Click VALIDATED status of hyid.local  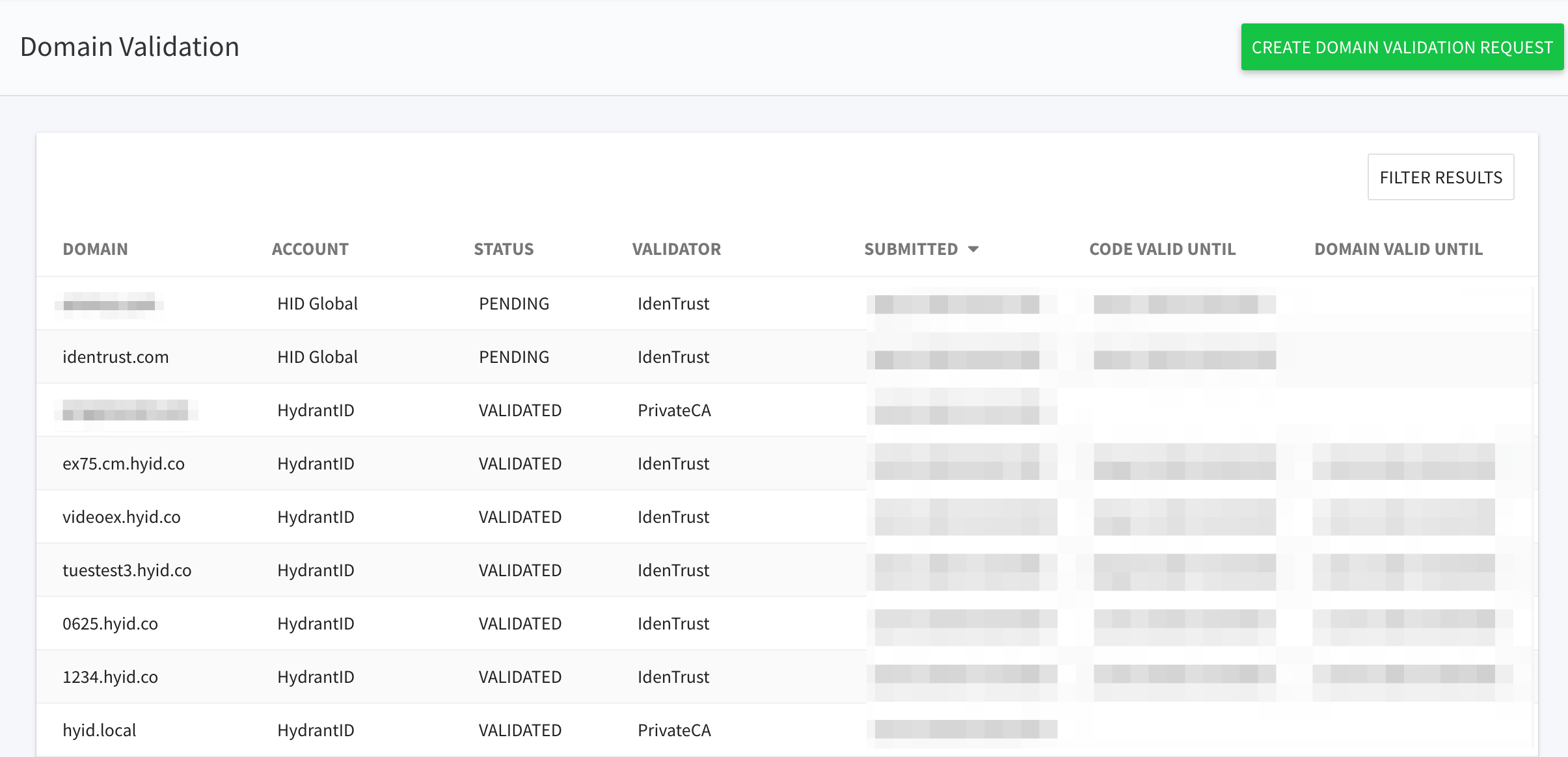520,730
